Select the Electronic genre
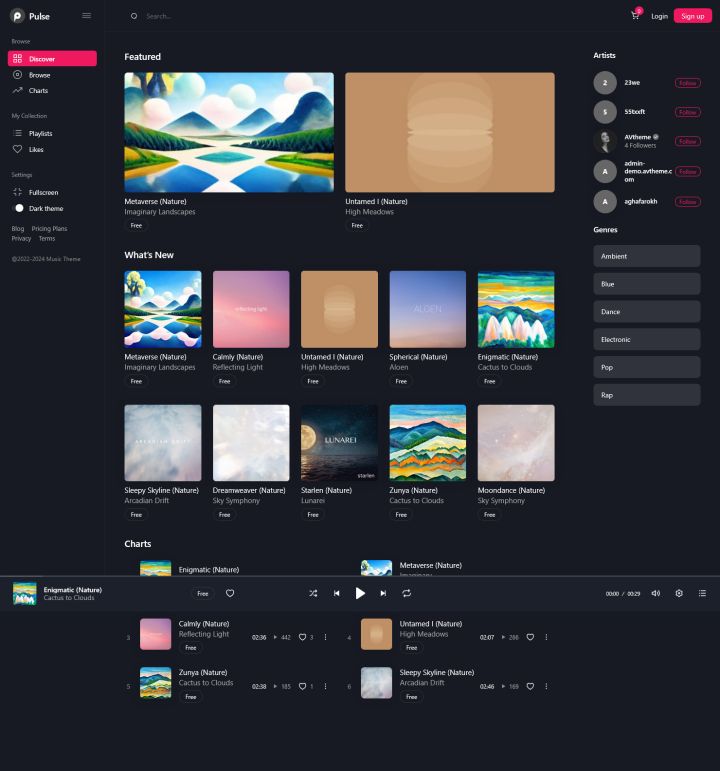 [647, 340]
